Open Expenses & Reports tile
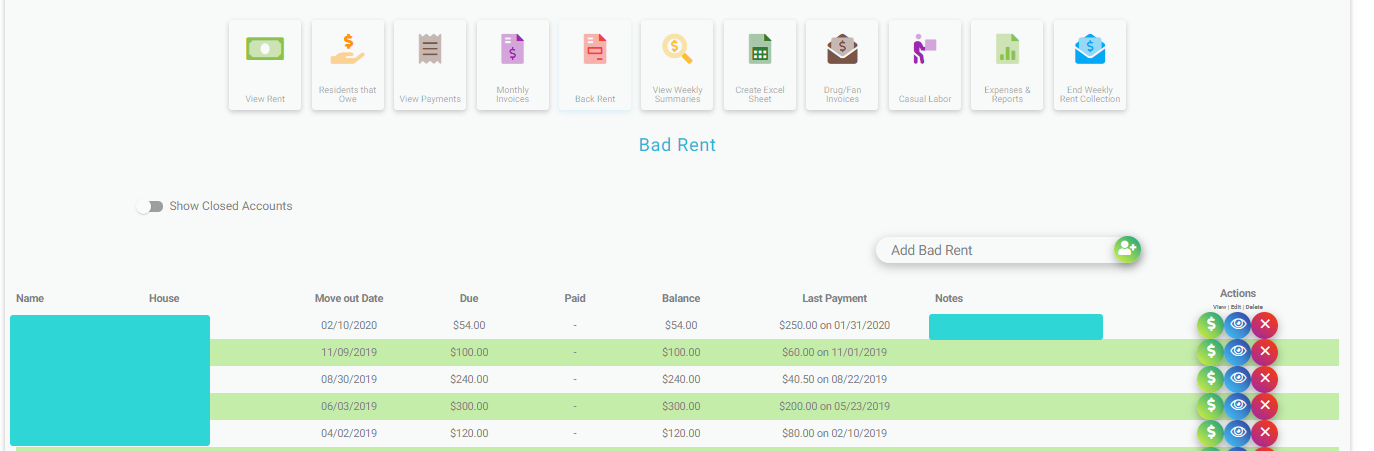 coord(1007,65)
